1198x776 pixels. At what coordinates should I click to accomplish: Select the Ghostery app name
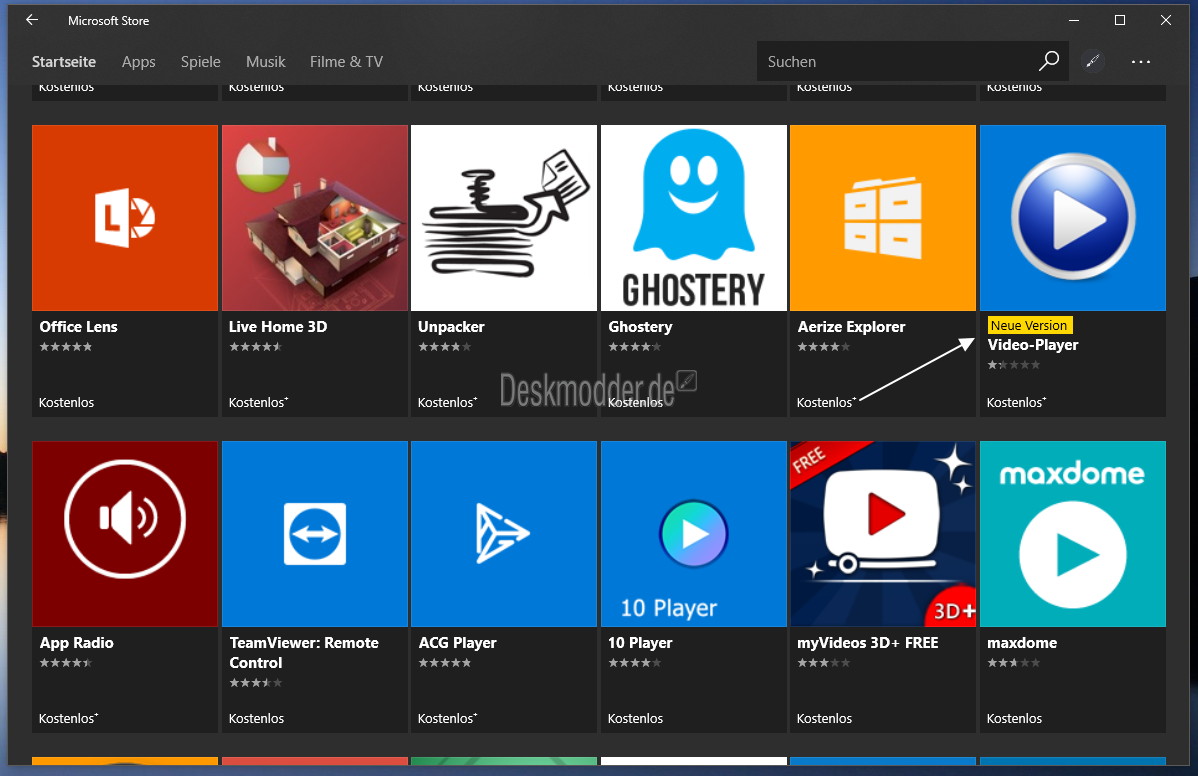(640, 327)
